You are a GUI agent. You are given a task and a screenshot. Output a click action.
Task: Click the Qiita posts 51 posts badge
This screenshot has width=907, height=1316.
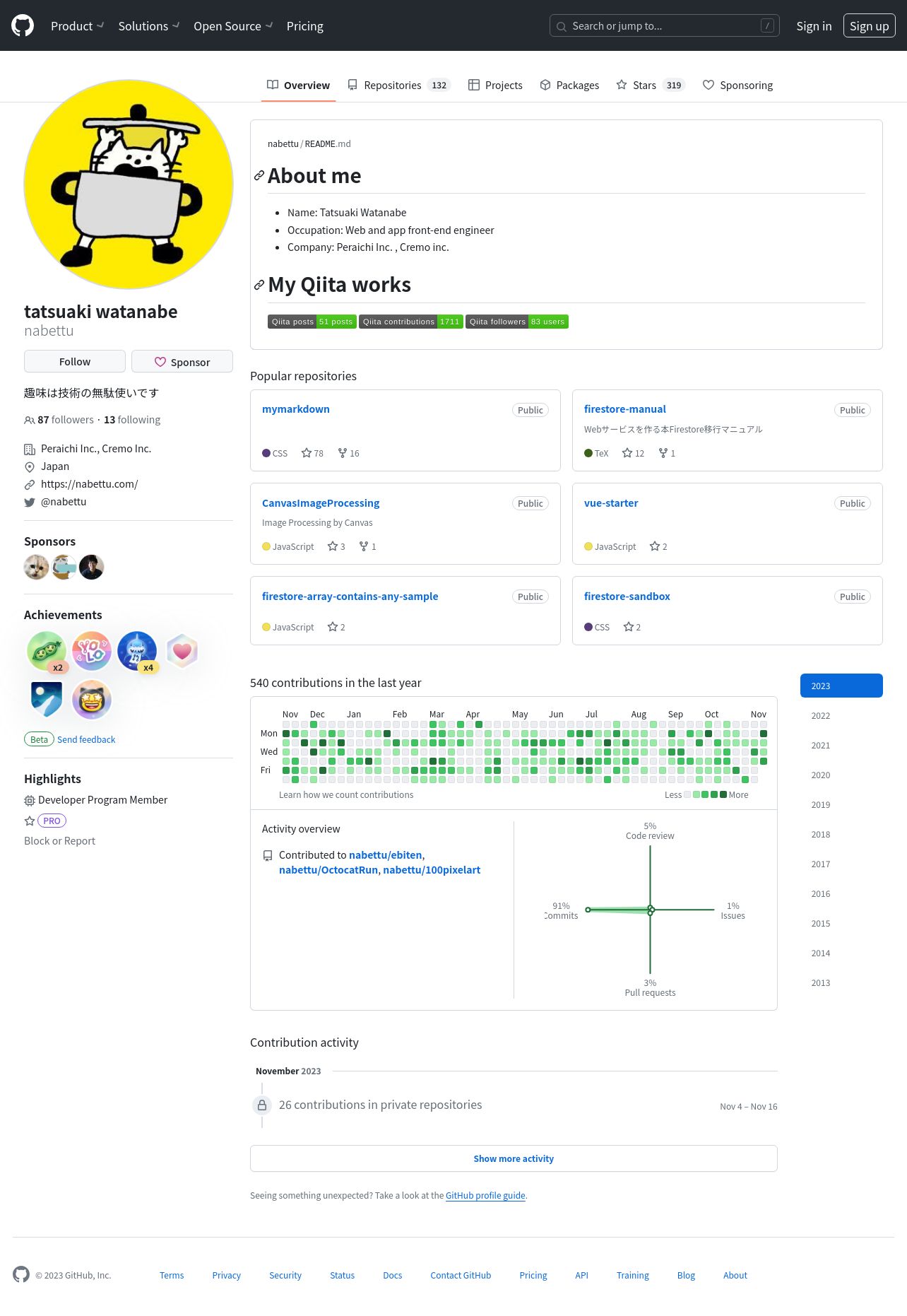tap(312, 322)
